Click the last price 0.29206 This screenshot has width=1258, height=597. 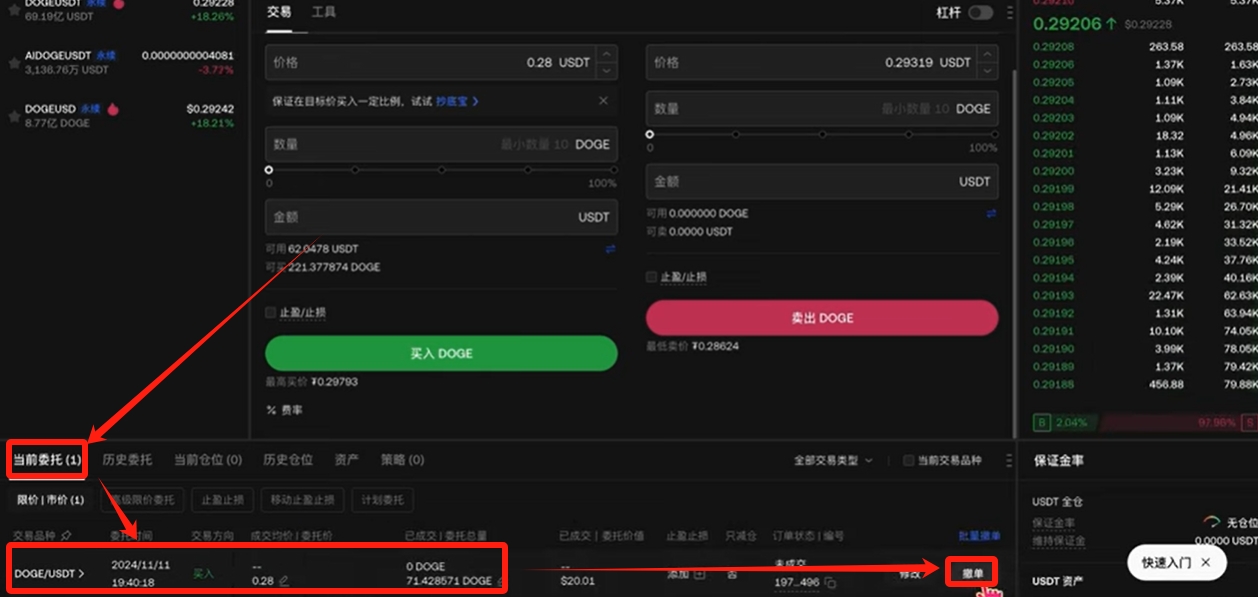point(1066,23)
